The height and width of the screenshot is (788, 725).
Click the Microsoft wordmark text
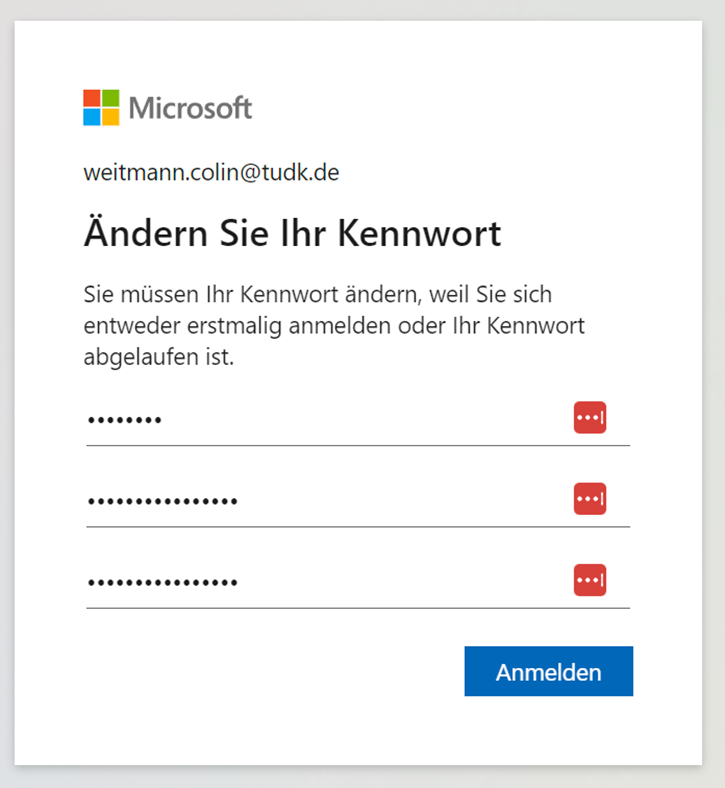coord(190,107)
